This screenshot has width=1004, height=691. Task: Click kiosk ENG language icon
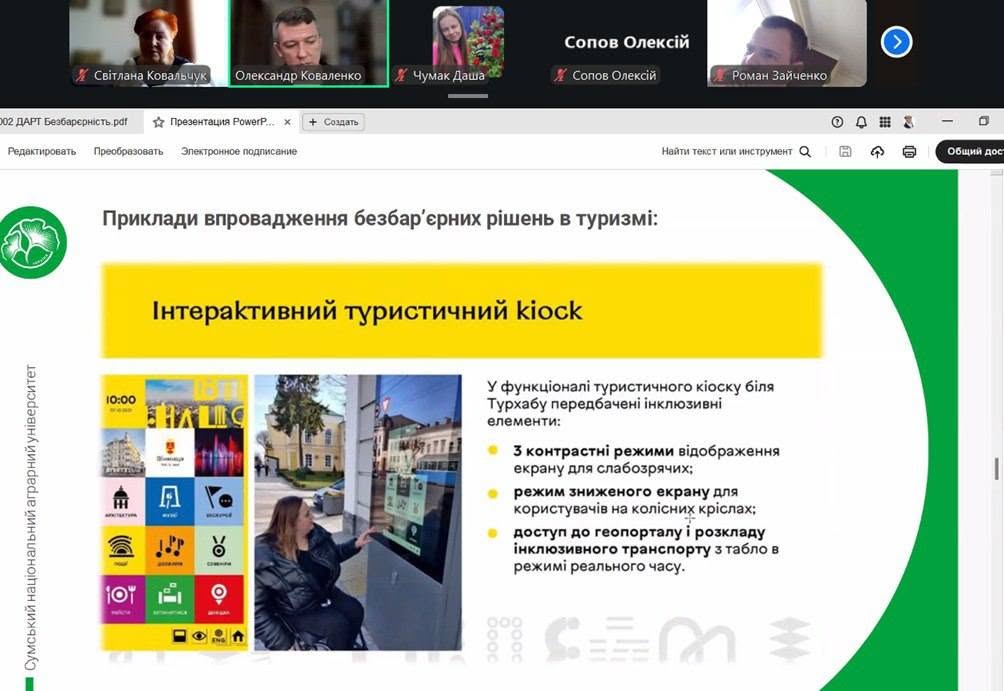(x=218, y=636)
